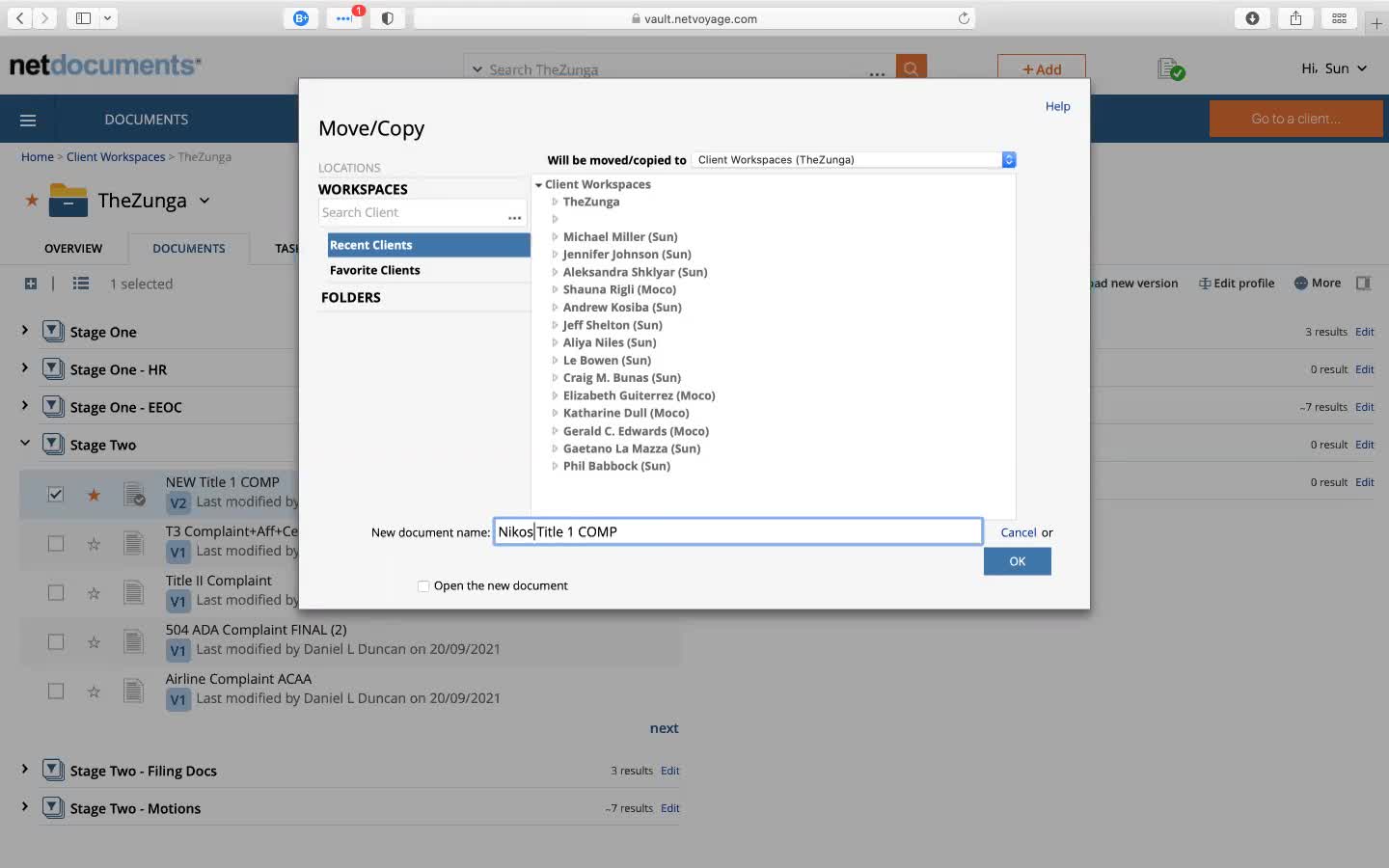The height and width of the screenshot is (868, 1389).
Task: Expand the Stage One filter
Action: [x=24, y=331]
